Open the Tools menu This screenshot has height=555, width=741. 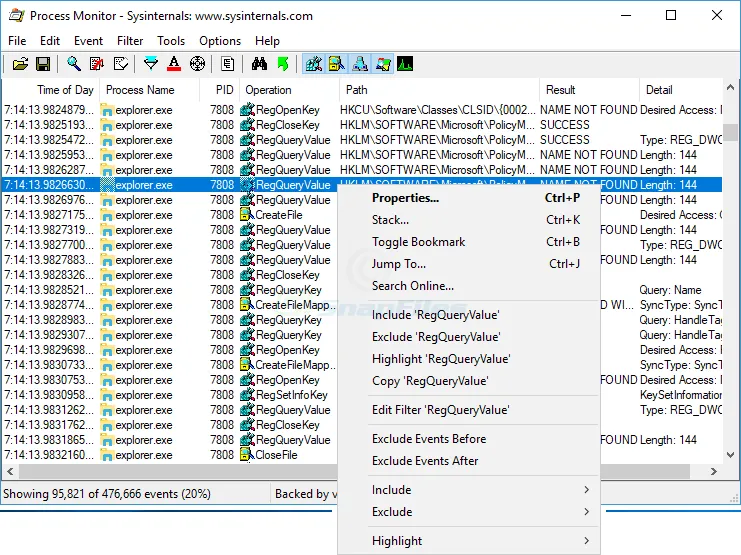(x=171, y=41)
